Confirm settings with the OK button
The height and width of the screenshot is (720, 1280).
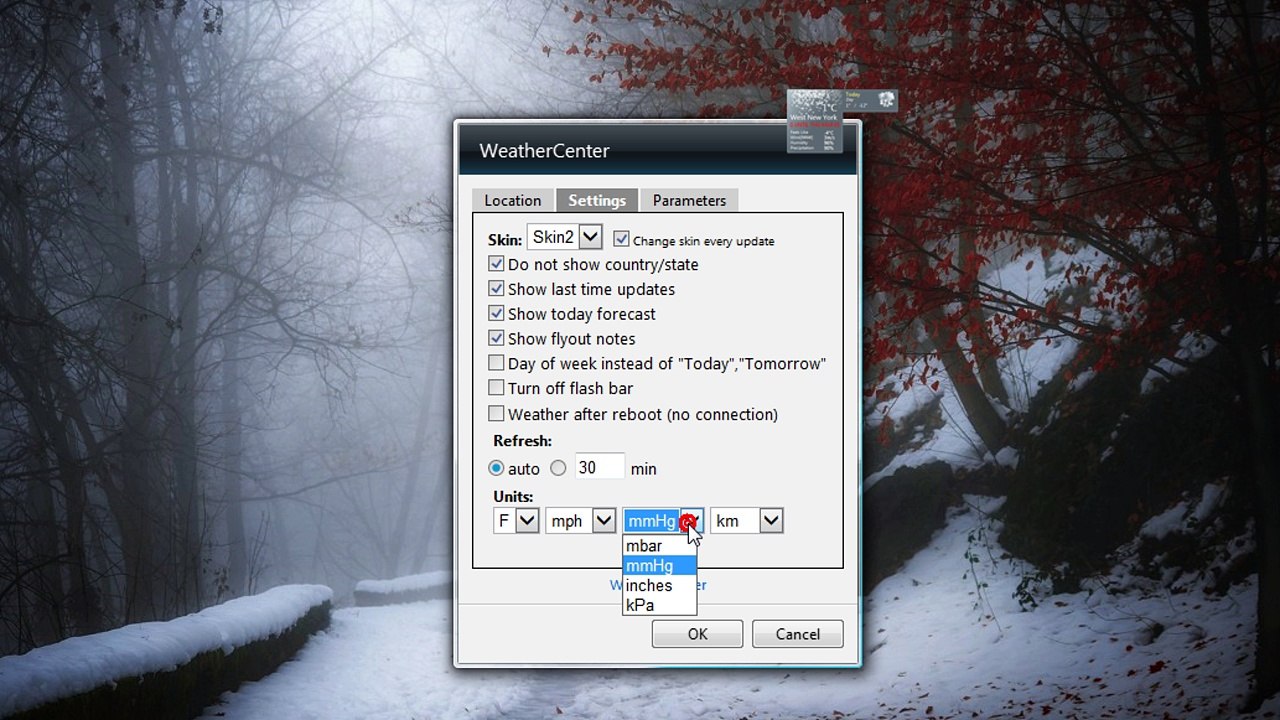pyautogui.click(x=697, y=634)
